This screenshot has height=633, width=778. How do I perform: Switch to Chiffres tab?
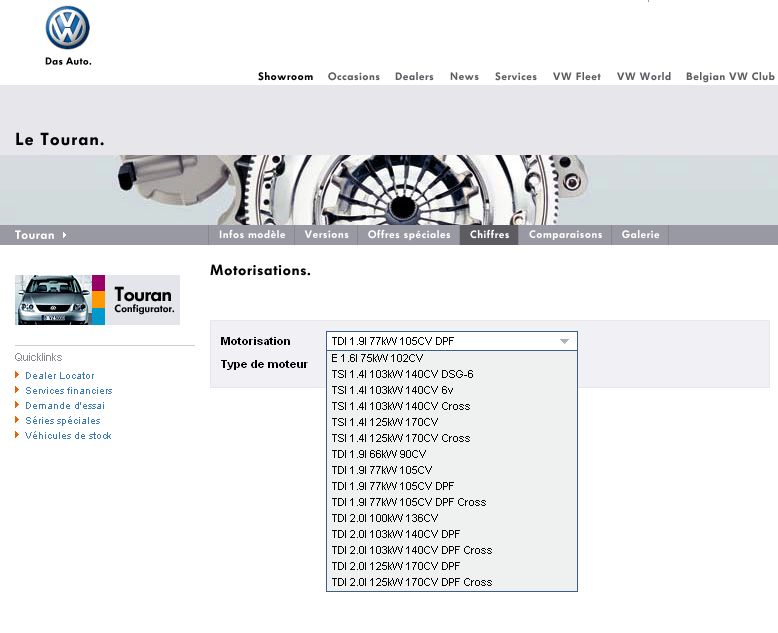pos(489,235)
